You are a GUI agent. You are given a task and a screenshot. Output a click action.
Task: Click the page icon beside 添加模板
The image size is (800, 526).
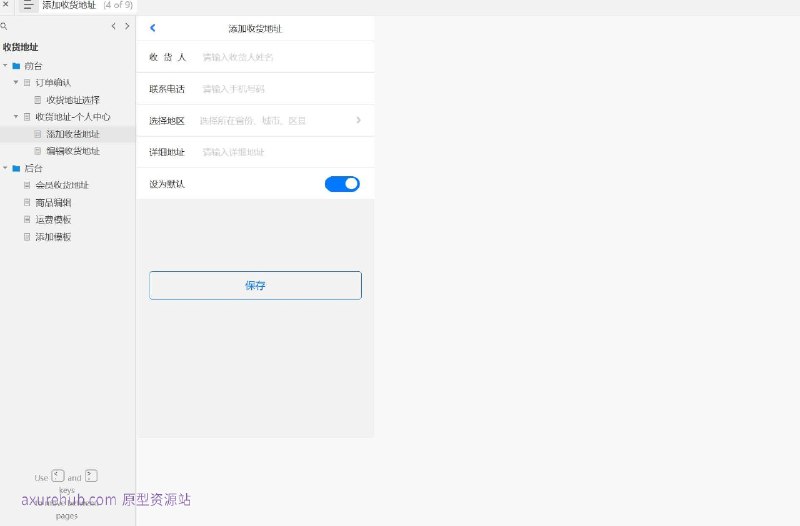27,237
